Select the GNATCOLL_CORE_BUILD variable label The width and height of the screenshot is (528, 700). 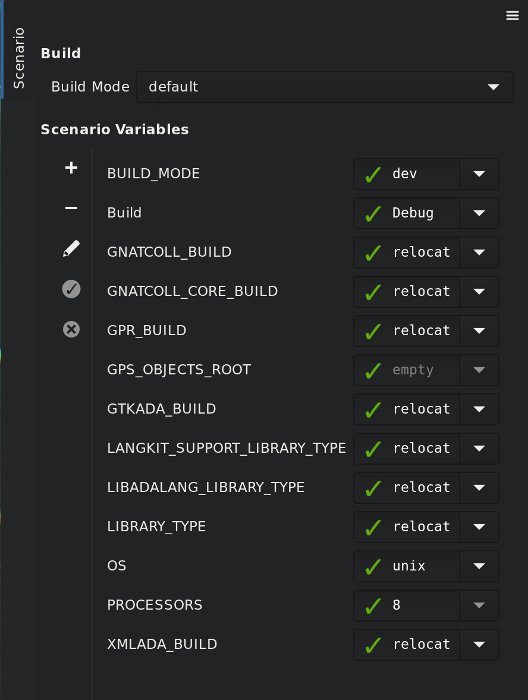coord(192,292)
